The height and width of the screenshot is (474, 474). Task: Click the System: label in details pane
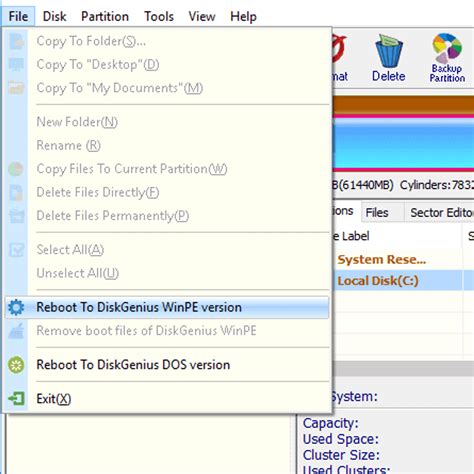click(355, 397)
